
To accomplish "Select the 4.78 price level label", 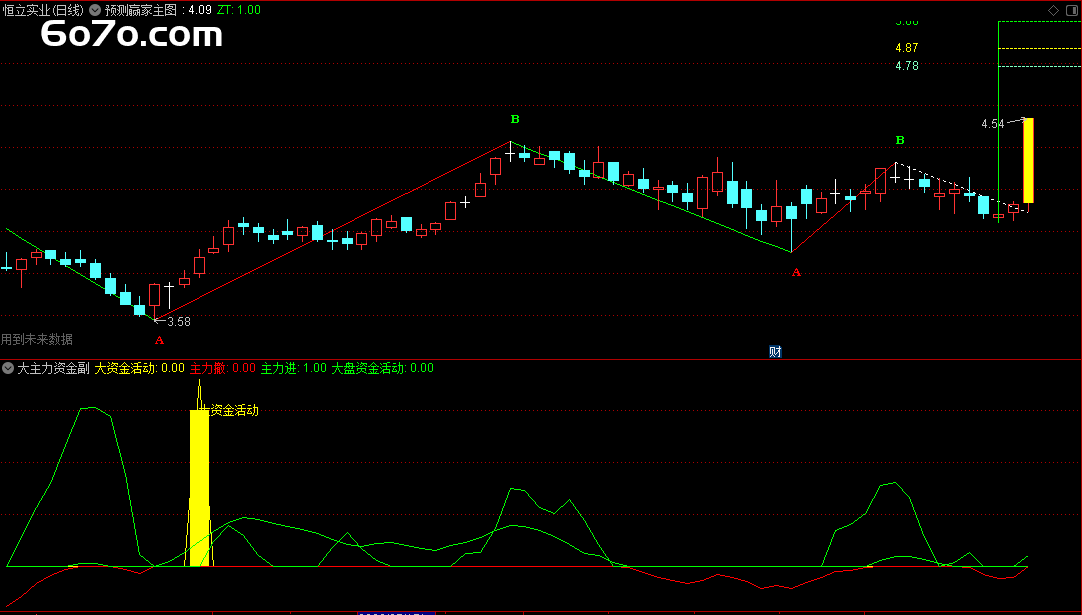I will point(907,66).
